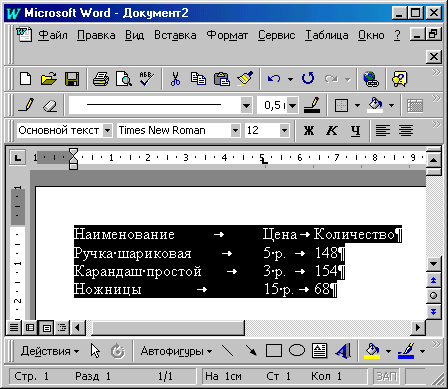This screenshot has width=448, height=389.
Task: Open the font size 12 dropdown
Action: click(x=284, y=130)
